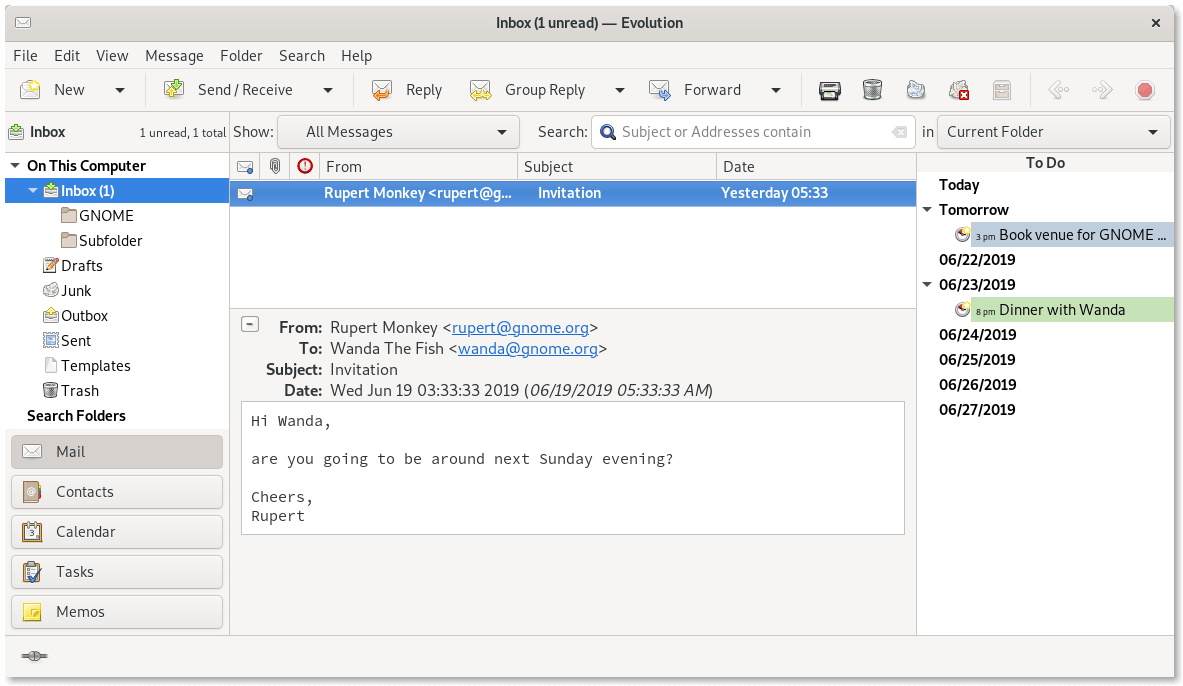Open the Send / Receive dropdown arrow
This screenshot has width=1183, height=686.
[x=327, y=91]
